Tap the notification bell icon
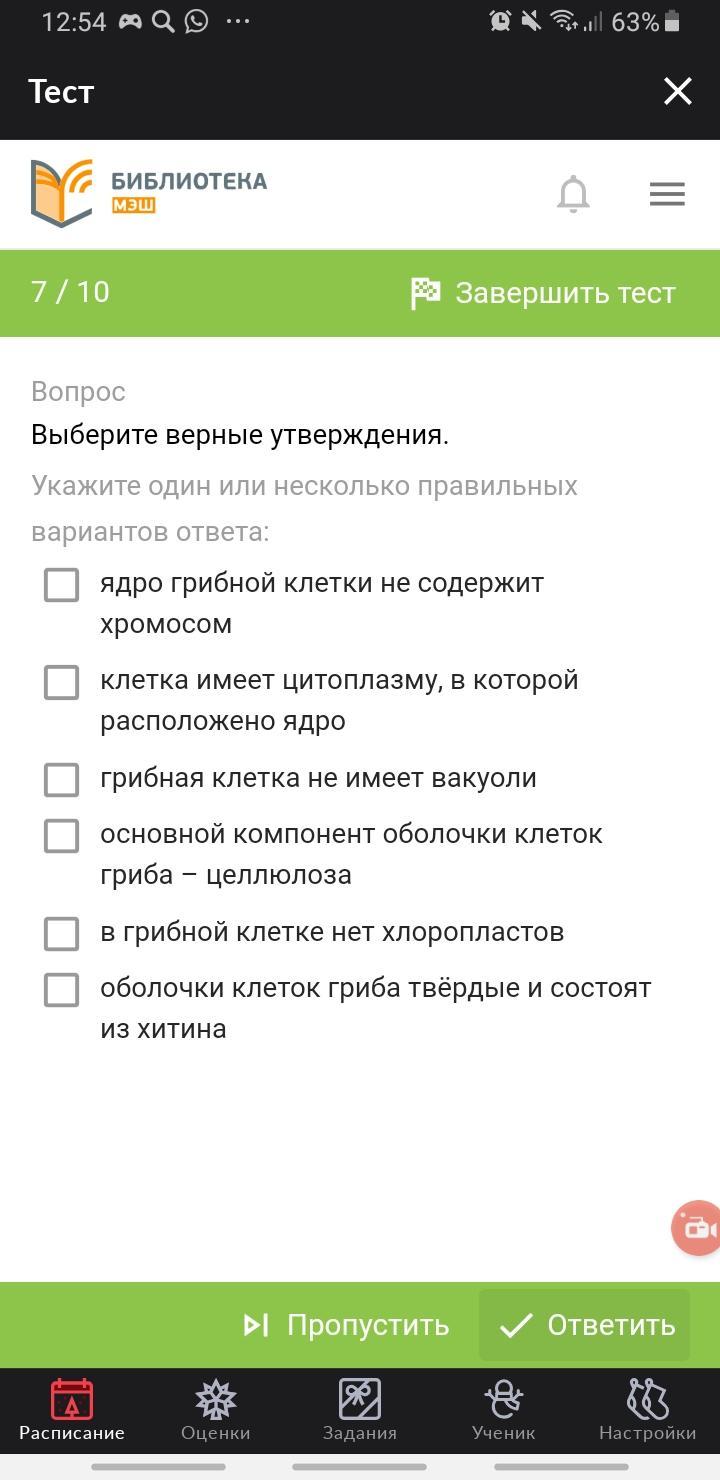 [x=573, y=194]
